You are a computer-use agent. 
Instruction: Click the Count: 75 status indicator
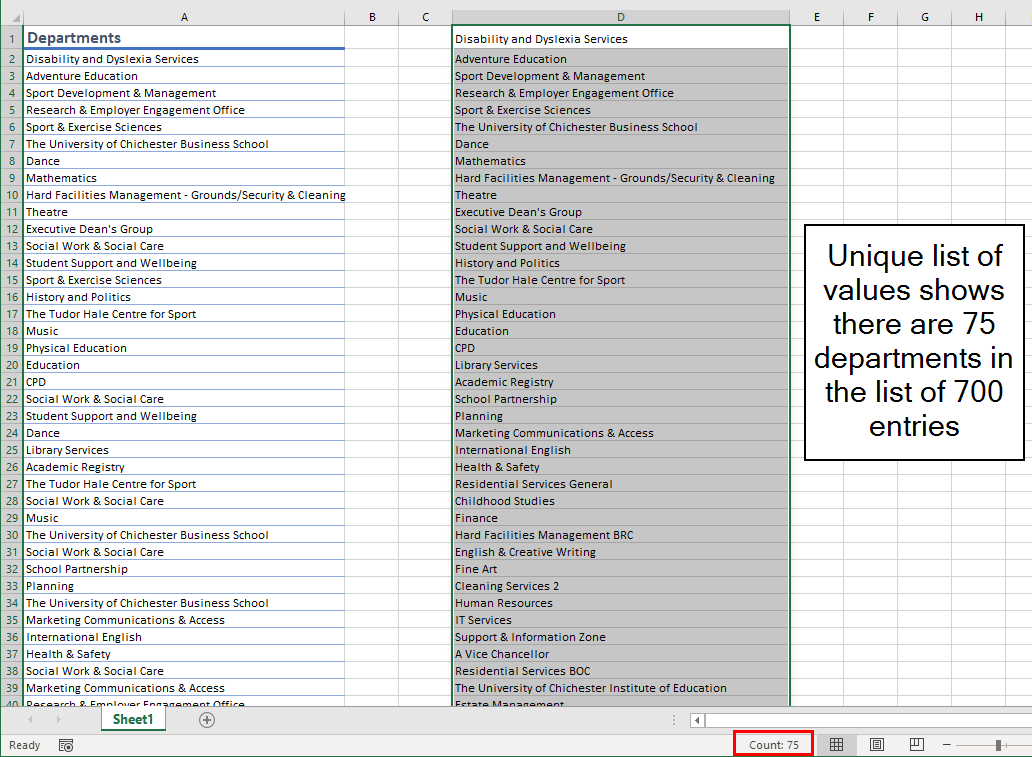click(772, 744)
